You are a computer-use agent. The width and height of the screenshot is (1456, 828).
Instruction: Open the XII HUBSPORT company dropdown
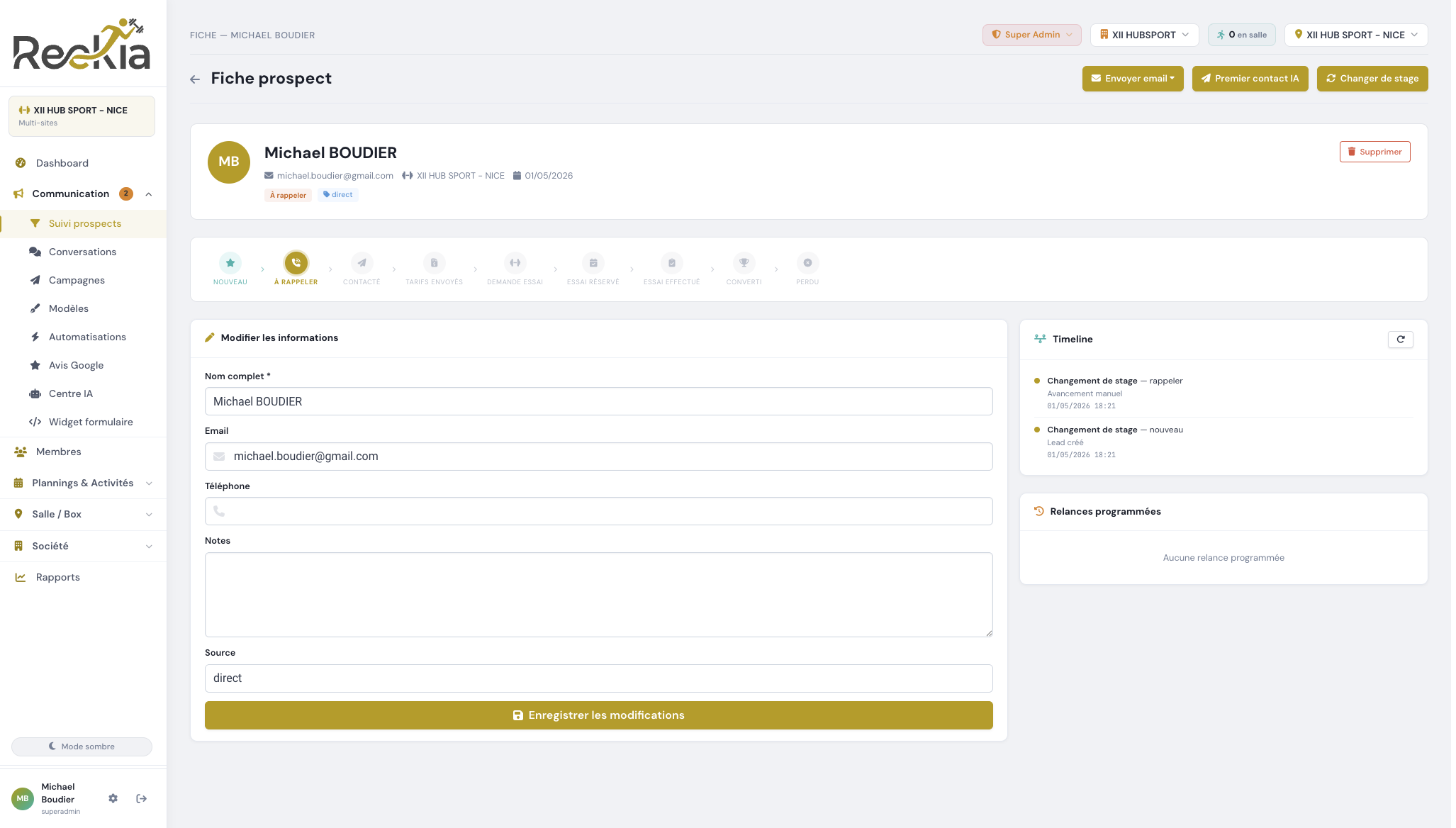1144,35
